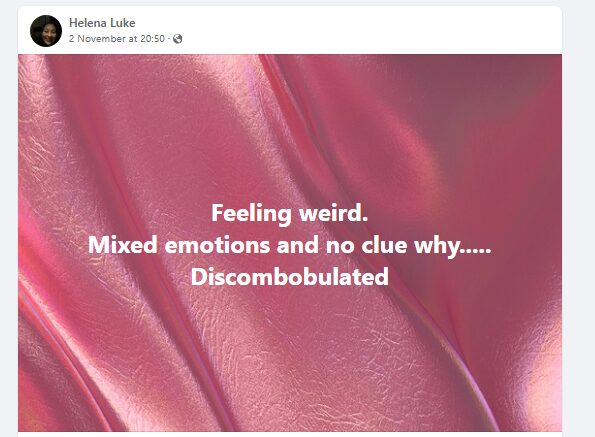Click the word 'emotions' in the post
The width and height of the screenshot is (595, 437).
pyautogui.click(x=217, y=245)
